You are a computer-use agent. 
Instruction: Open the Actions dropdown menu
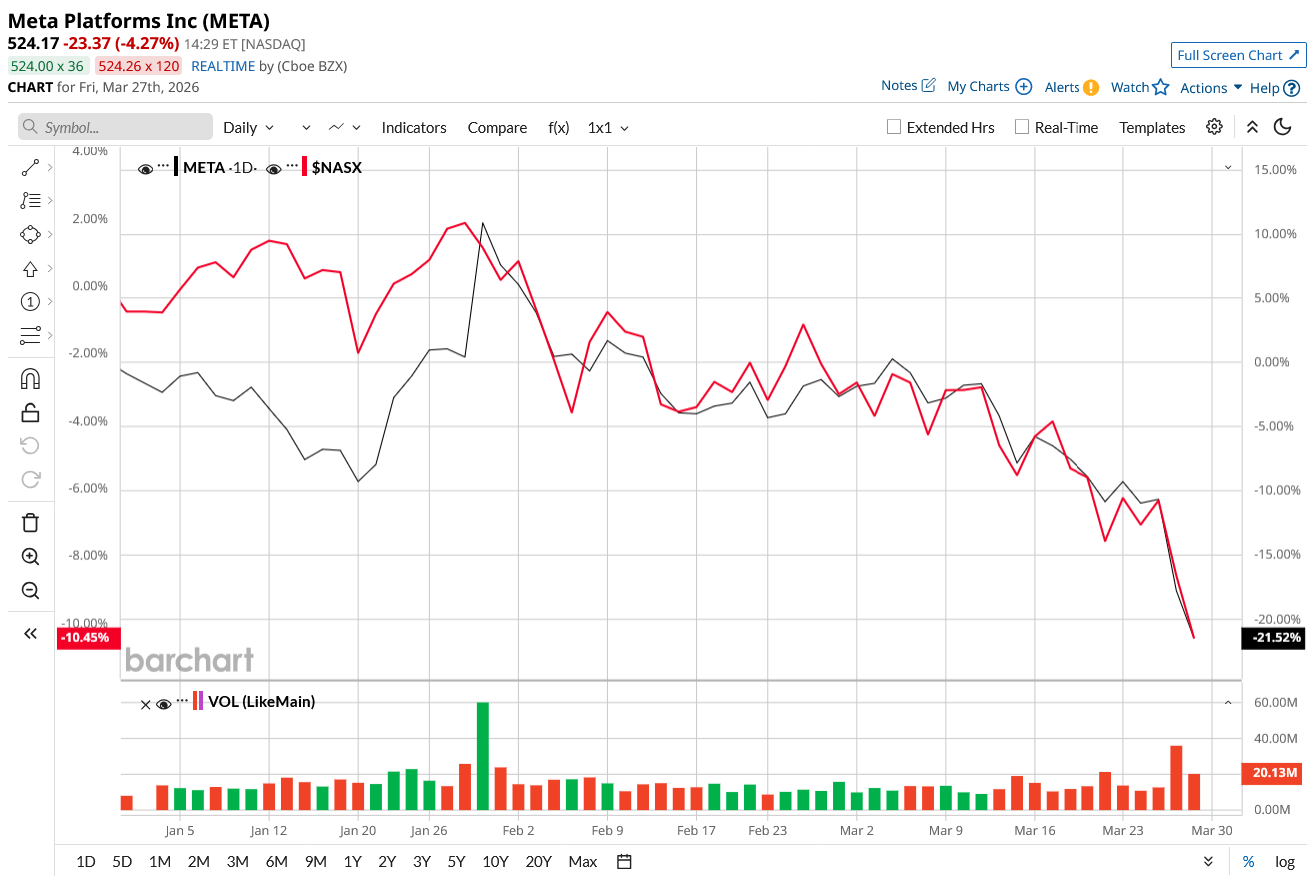1211,87
